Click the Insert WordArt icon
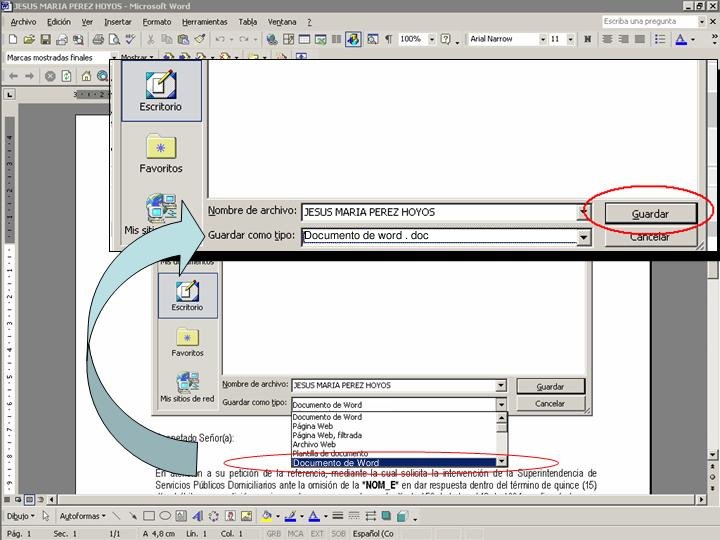Image resolution: width=720 pixels, height=540 pixels. click(x=197, y=516)
